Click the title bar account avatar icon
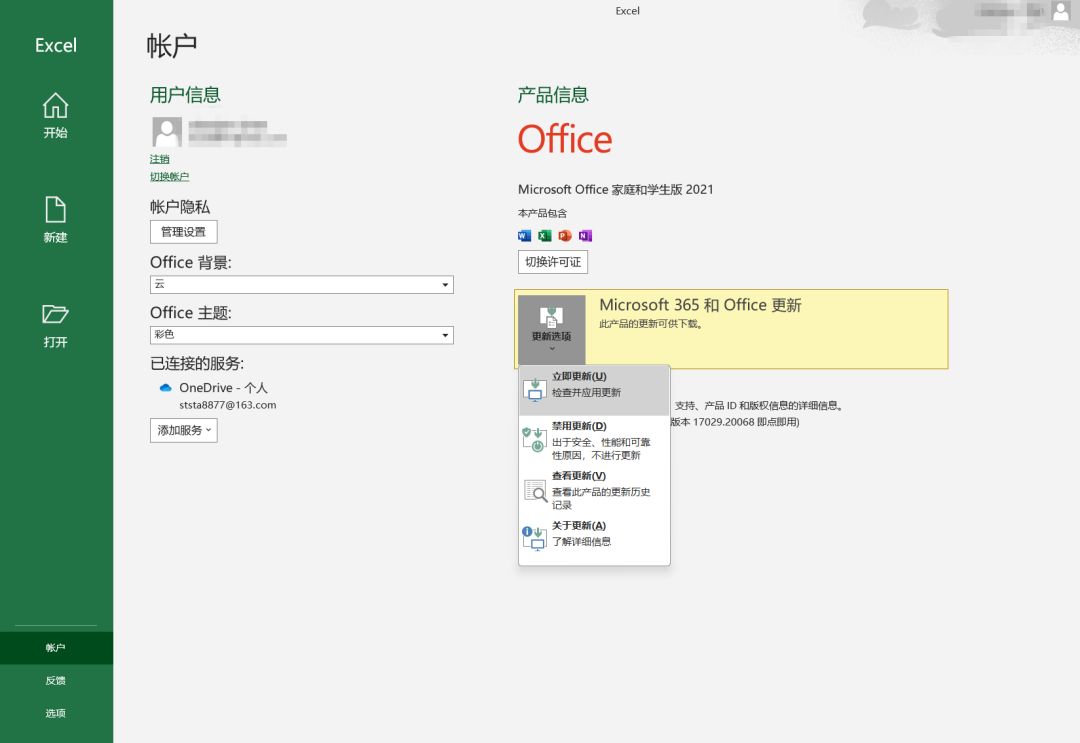Image resolution: width=1080 pixels, height=743 pixels. [1061, 10]
